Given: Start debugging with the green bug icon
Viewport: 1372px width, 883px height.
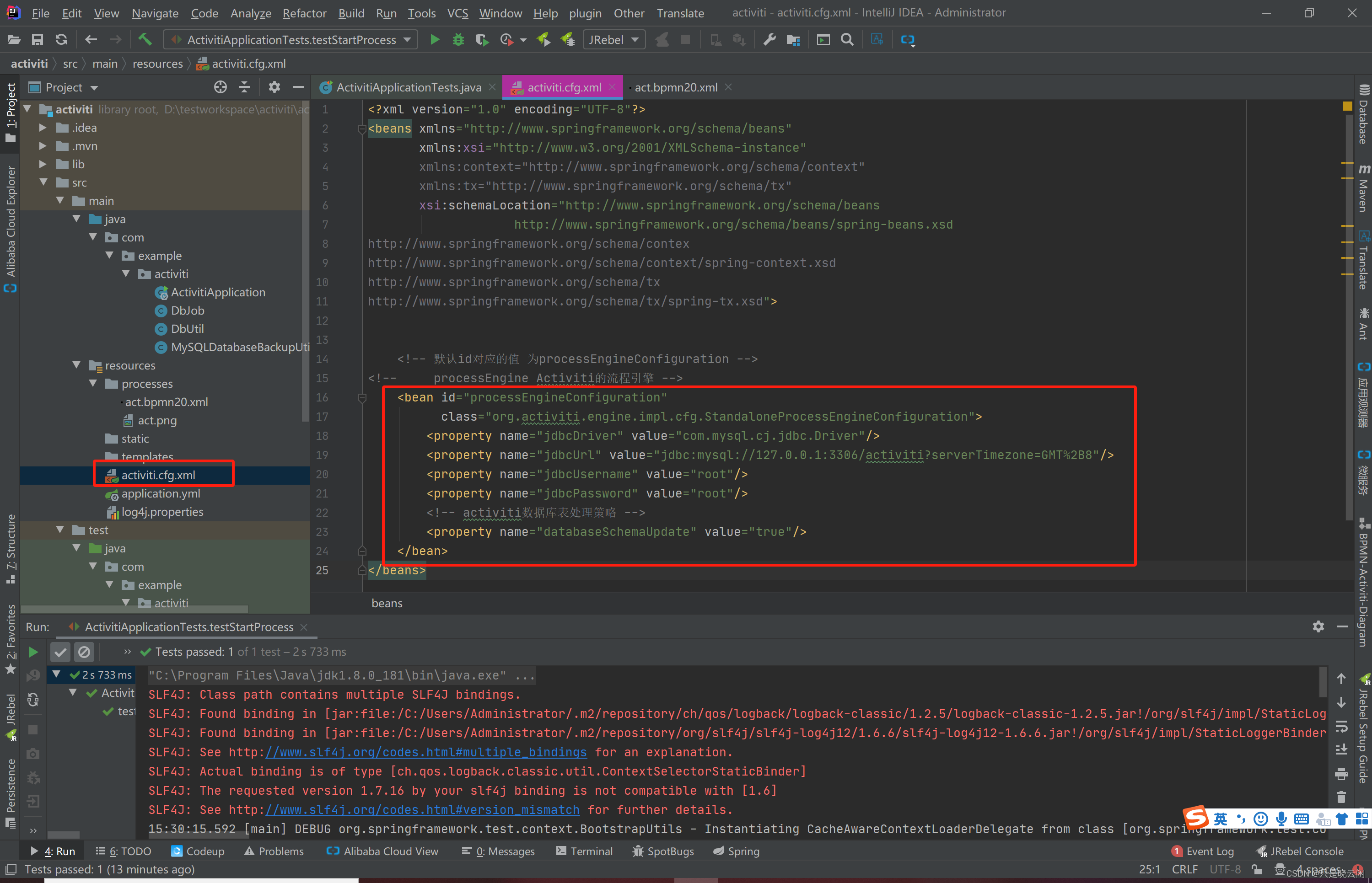Looking at the screenshot, I should [x=458, y=40].
